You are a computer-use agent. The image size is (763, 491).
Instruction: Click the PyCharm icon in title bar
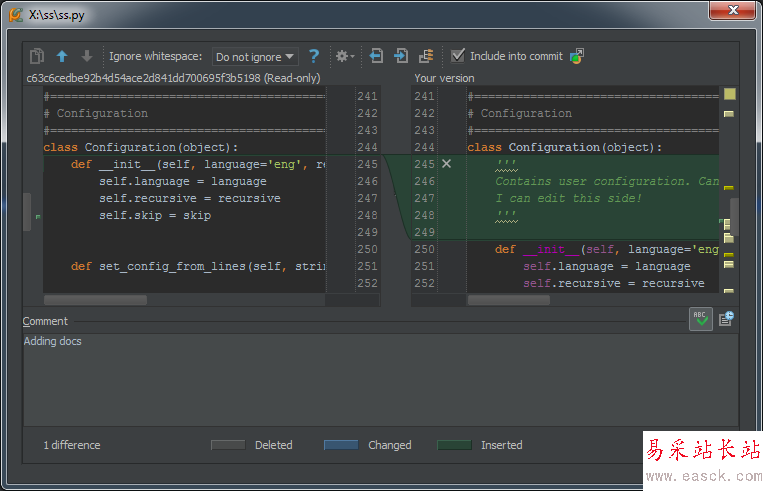[16, 15]
